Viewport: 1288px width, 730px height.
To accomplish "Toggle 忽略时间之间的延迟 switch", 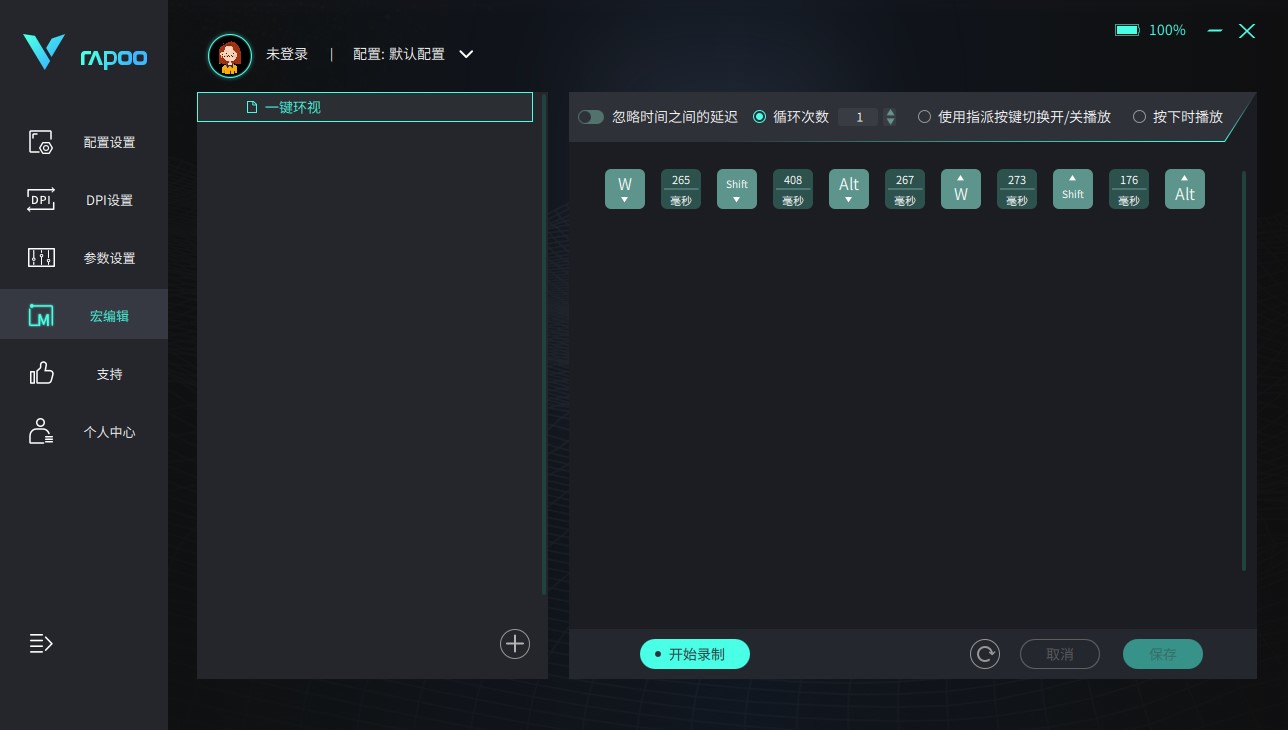I will point(591,117).
